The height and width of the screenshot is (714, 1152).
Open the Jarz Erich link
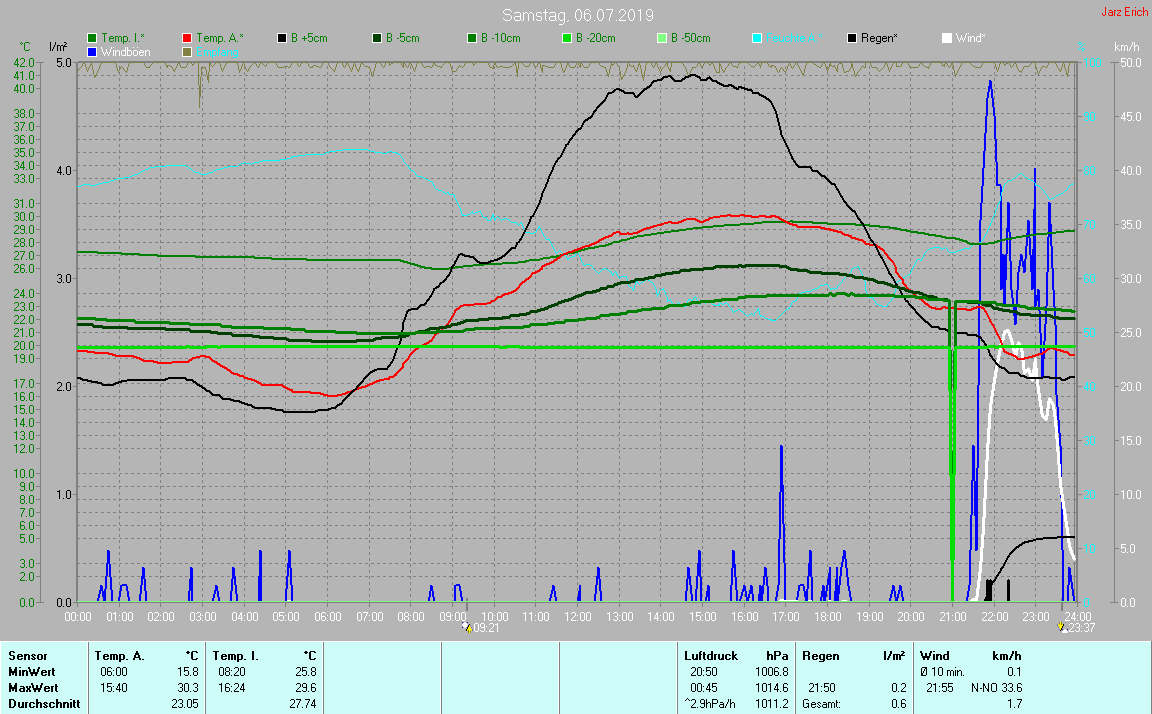click(1124, 12)
